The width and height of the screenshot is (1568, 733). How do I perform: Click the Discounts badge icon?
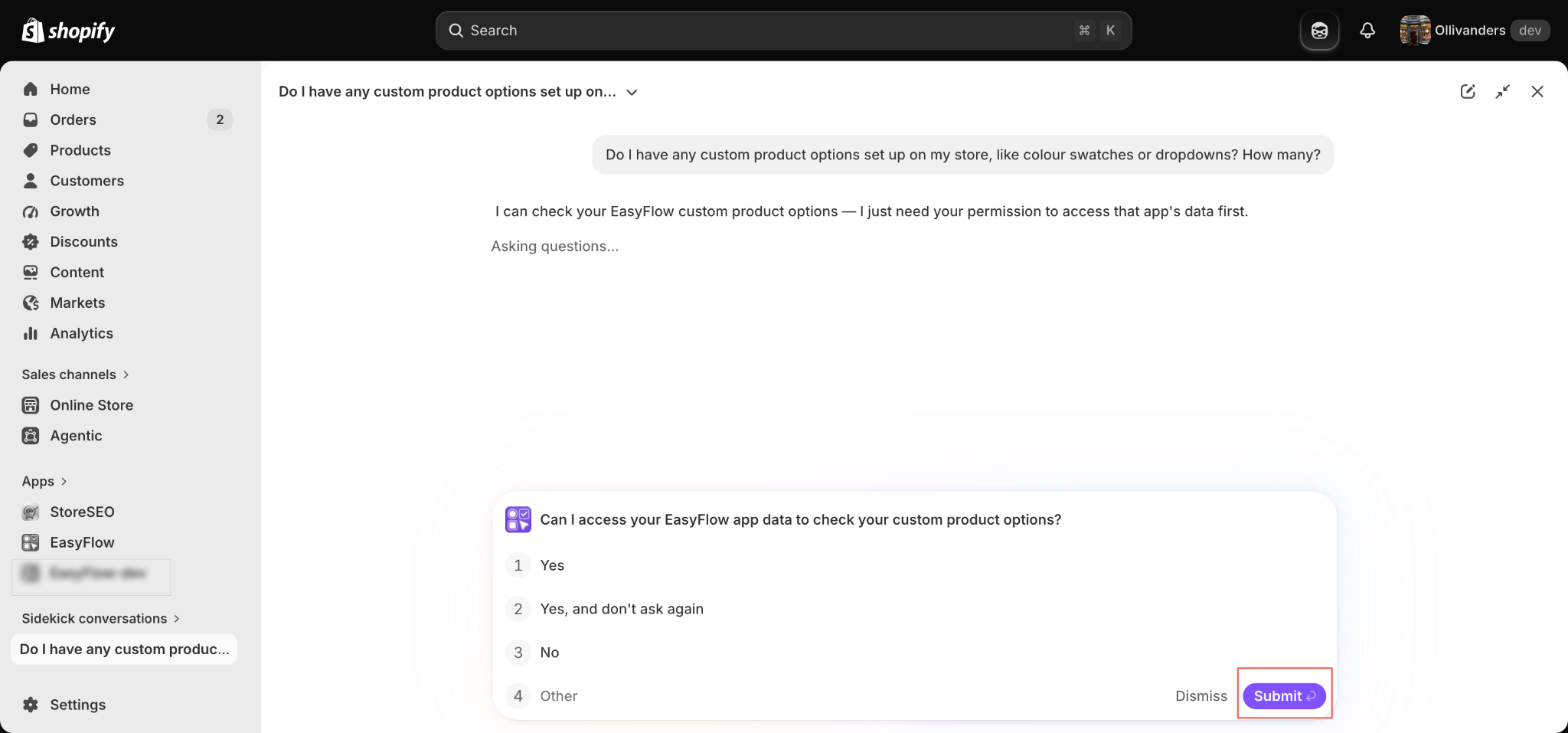click(x=31, y=242)
